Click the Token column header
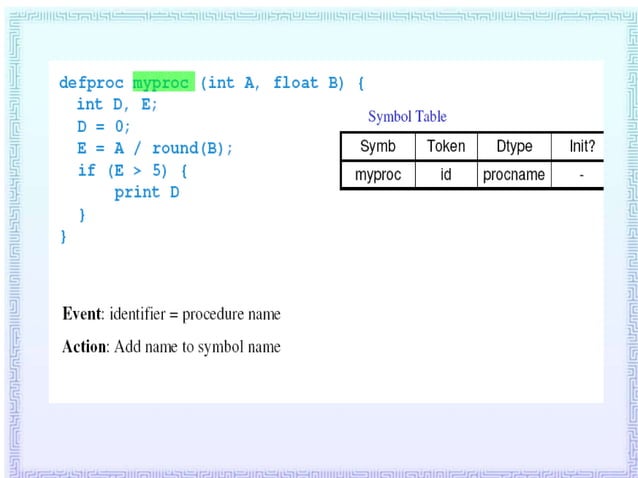 [446, 146]
